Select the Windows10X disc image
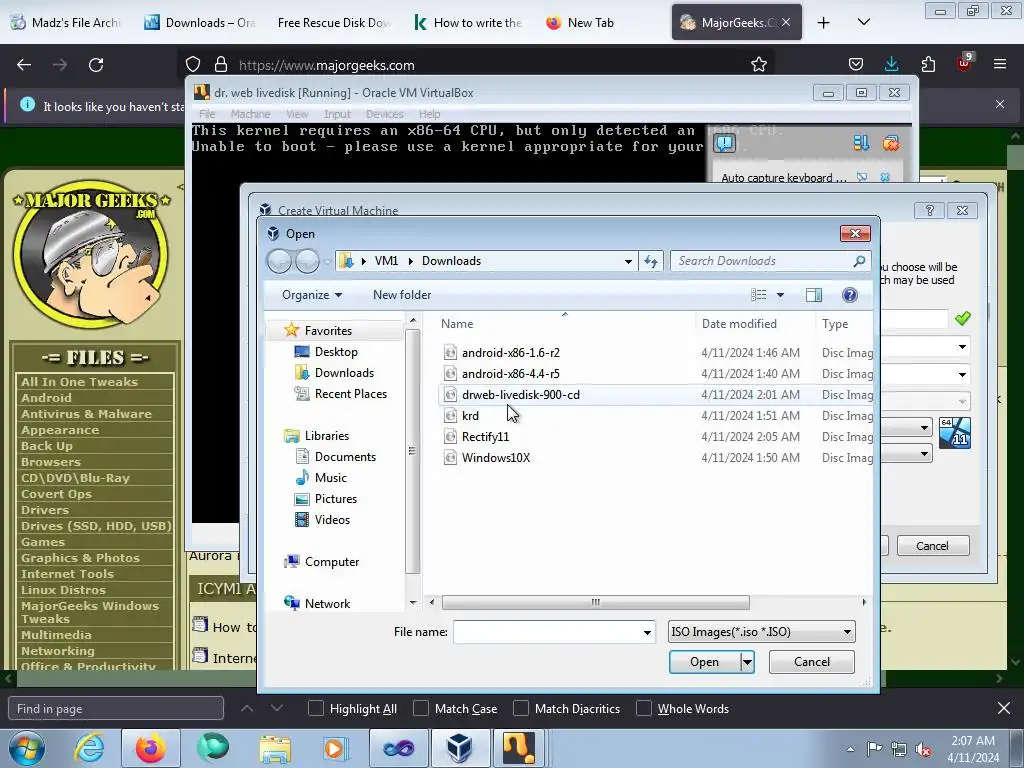1024x768 pixels. pos(496,457)
